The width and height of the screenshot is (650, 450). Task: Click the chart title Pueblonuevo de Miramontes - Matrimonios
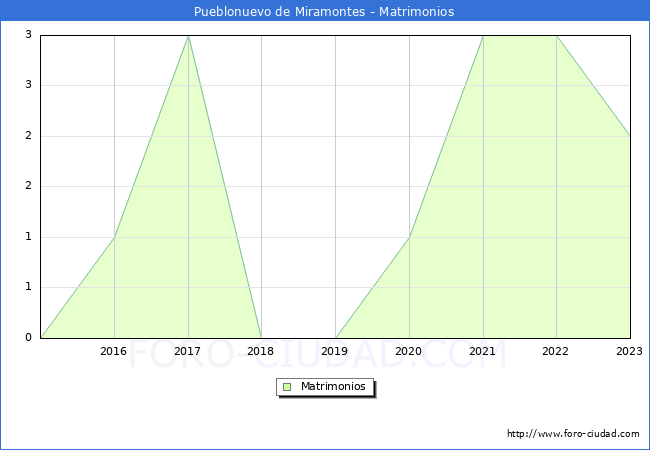pyautogui.click(x=324, y=11)
